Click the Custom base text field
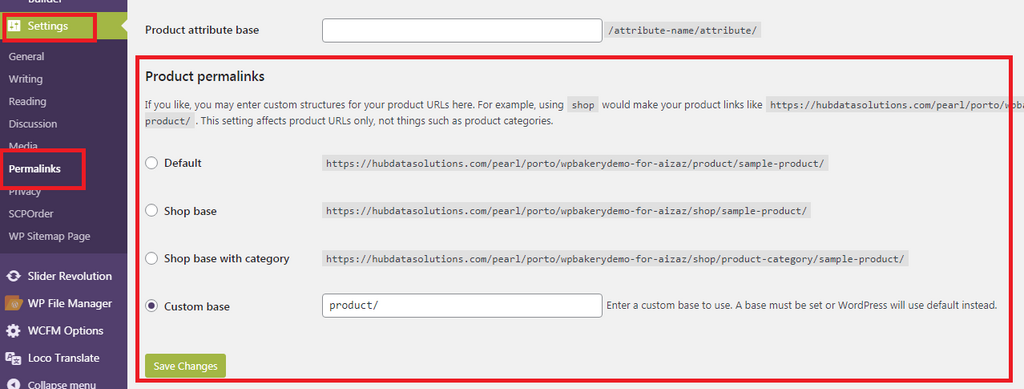Screen dimensions: 1024x389 462,305
